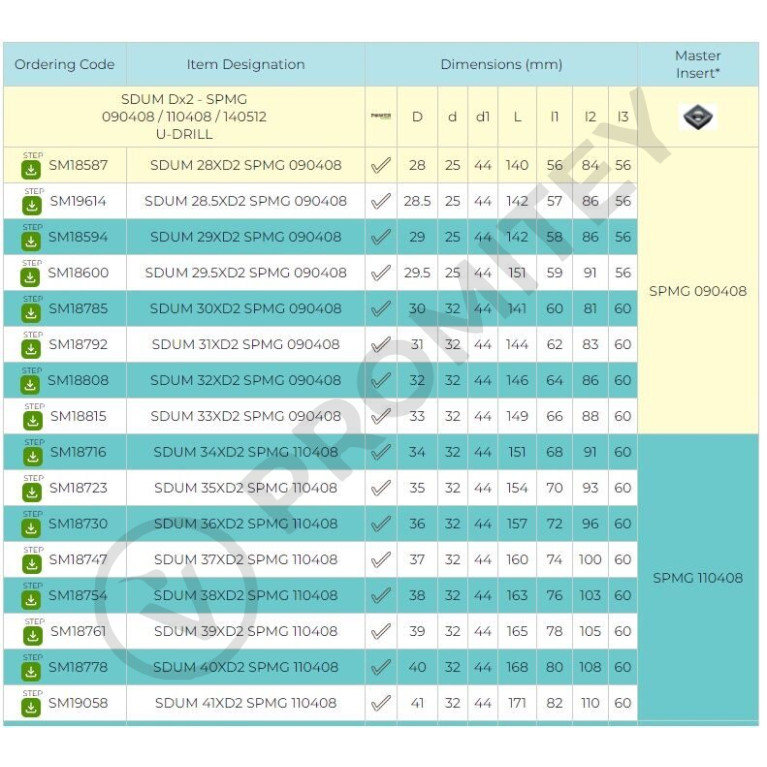This screenshot has height=767, width=767.
Task: Click L value 171 in SM19058 row
Action: tap(517, 703)
